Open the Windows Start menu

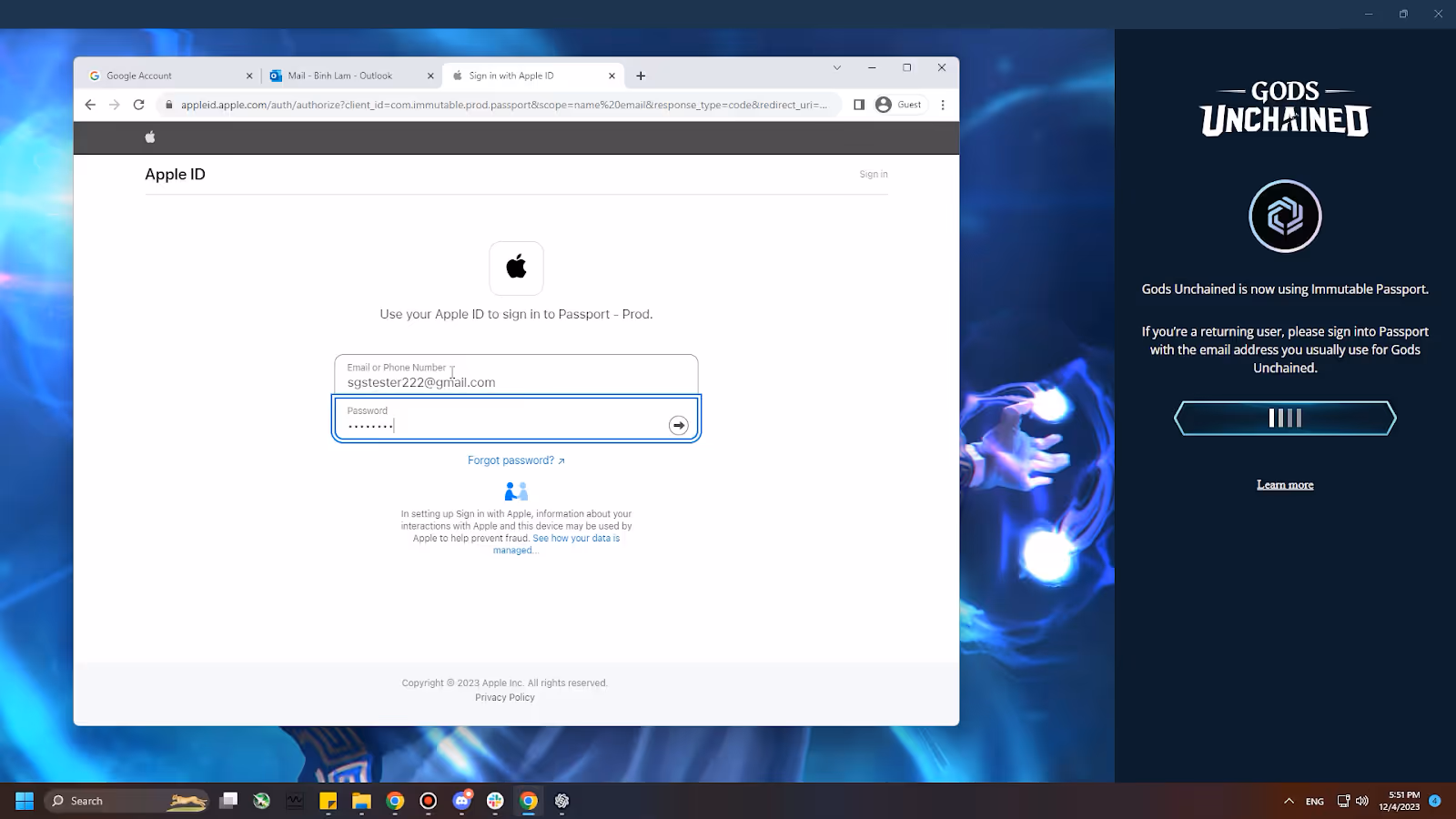25,801
